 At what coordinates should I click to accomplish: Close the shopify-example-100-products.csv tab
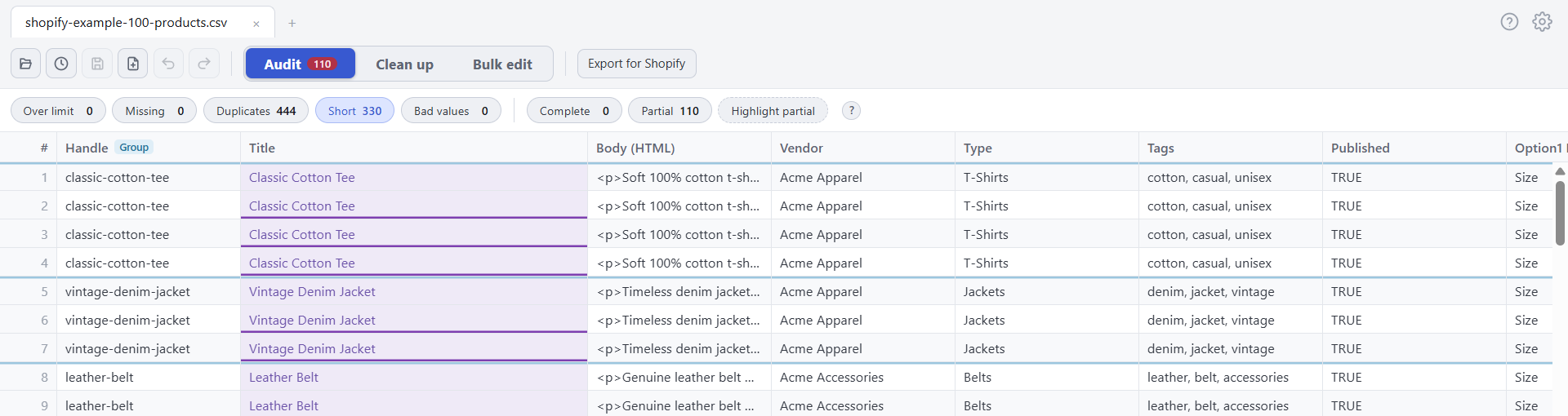pos(256,24)
